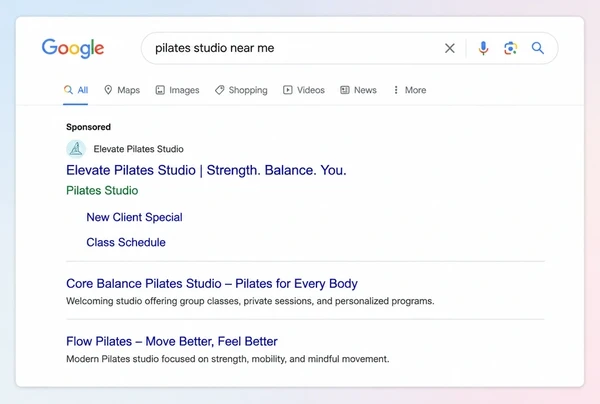Click the three-dot icon beside More

396,90
